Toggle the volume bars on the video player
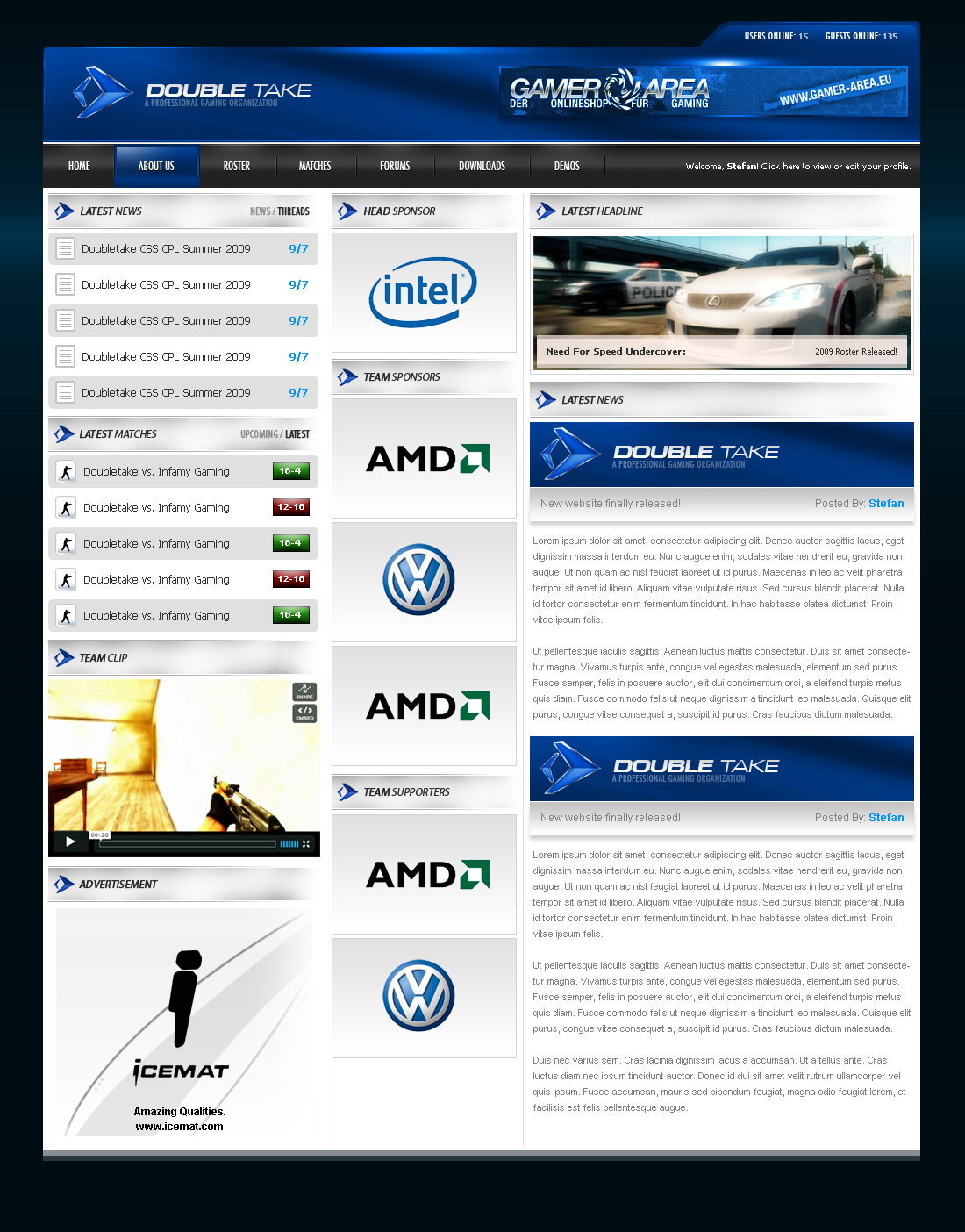This screenshot has height=1232, width=965. 289,843
